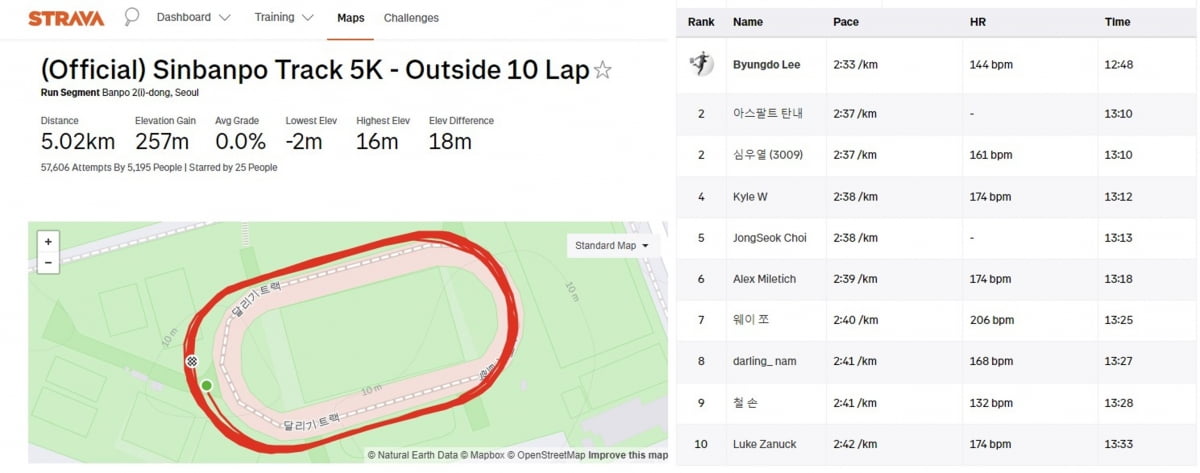1200x473 pixels.
Task: Click Byungdo Lee's runner avatar
Action: (x=701, y=64)
